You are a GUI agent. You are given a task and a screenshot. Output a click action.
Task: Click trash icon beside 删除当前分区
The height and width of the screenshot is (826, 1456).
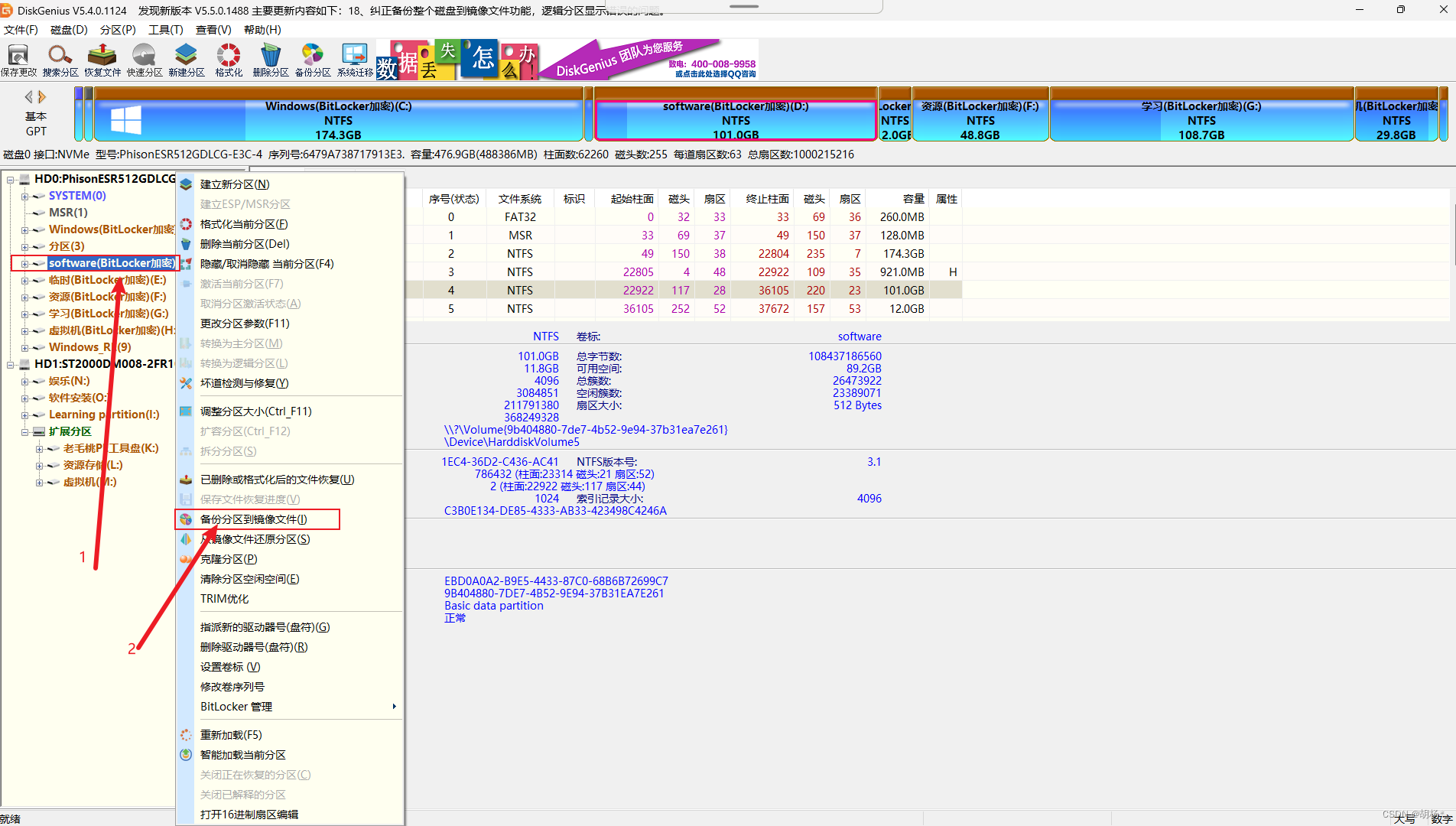186,244
